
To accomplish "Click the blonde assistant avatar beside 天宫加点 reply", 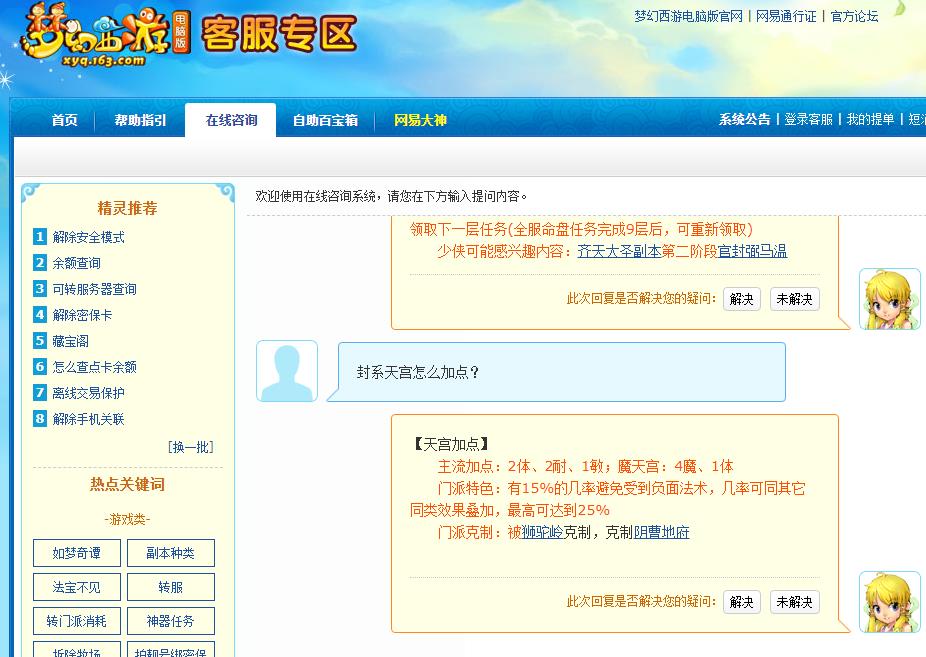I will (889, 602).
